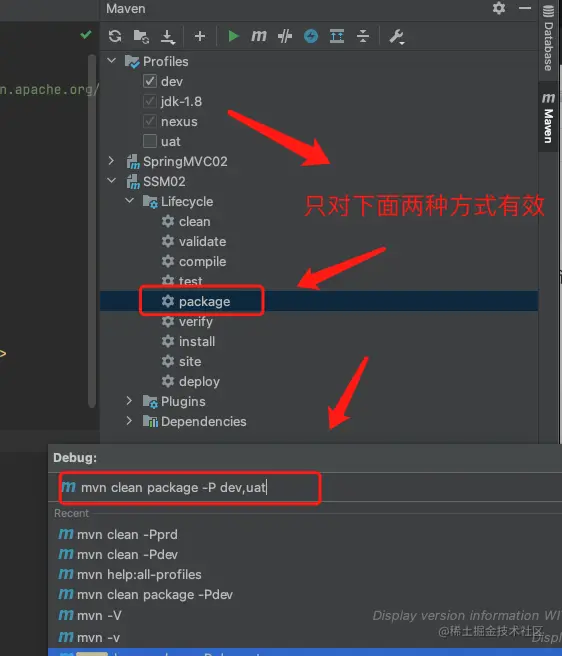Open Maven Settings wrench icon

pos(396,37)
